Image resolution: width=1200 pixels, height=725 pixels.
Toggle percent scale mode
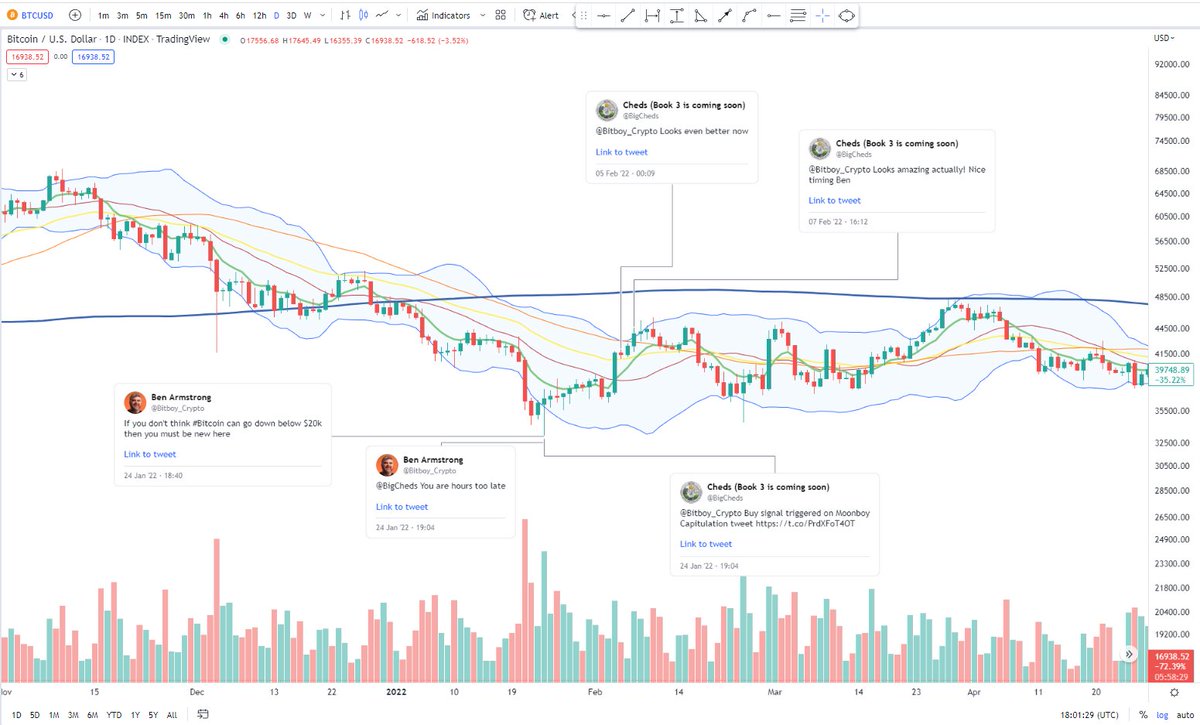1144,715
